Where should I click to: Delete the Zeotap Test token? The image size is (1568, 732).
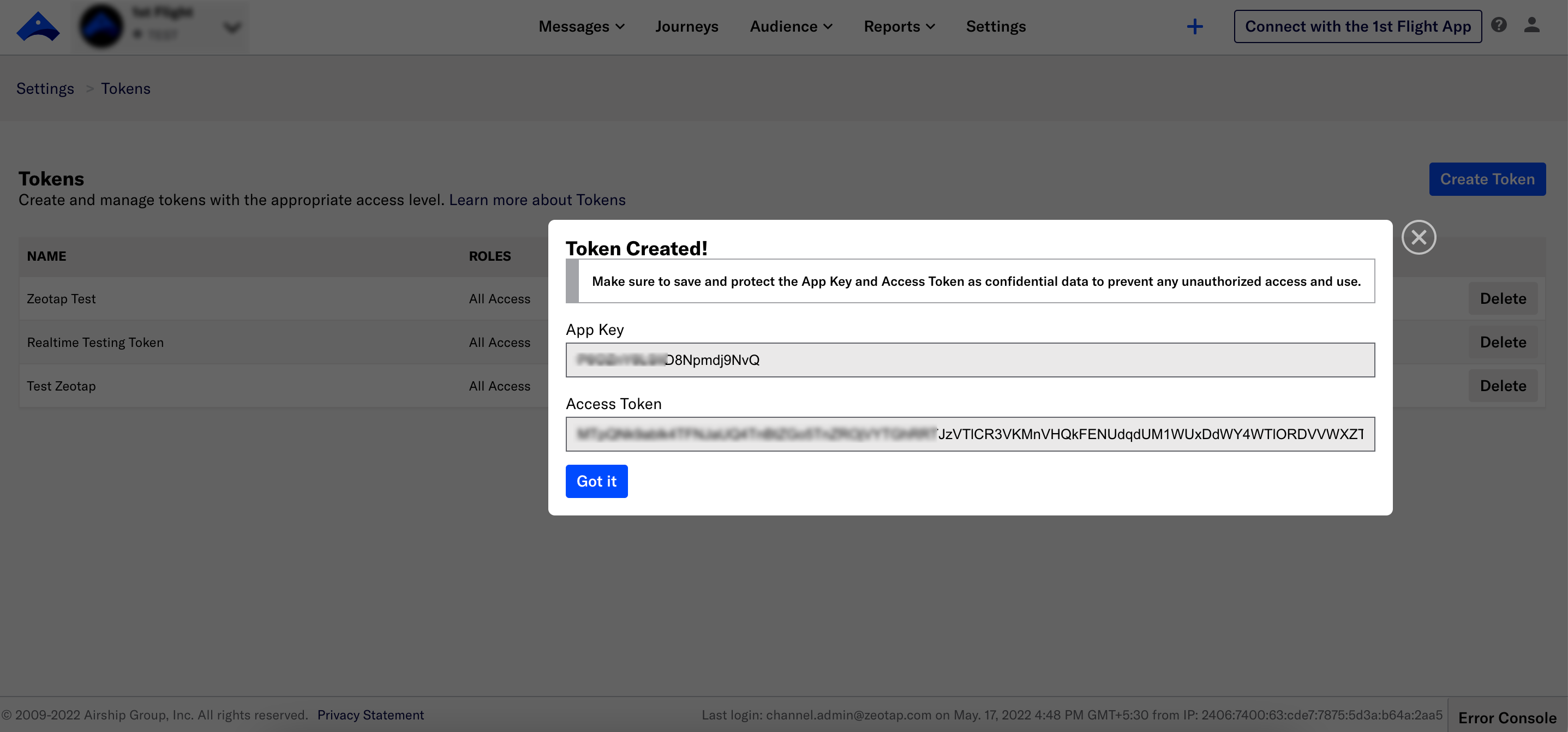1503,298
